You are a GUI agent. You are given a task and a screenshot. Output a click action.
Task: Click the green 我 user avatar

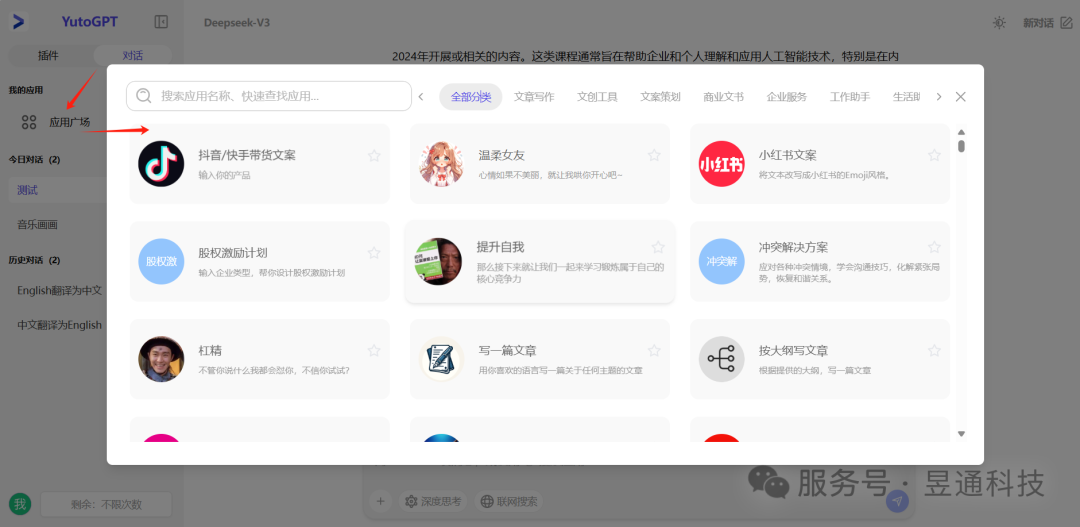(20, 504)
